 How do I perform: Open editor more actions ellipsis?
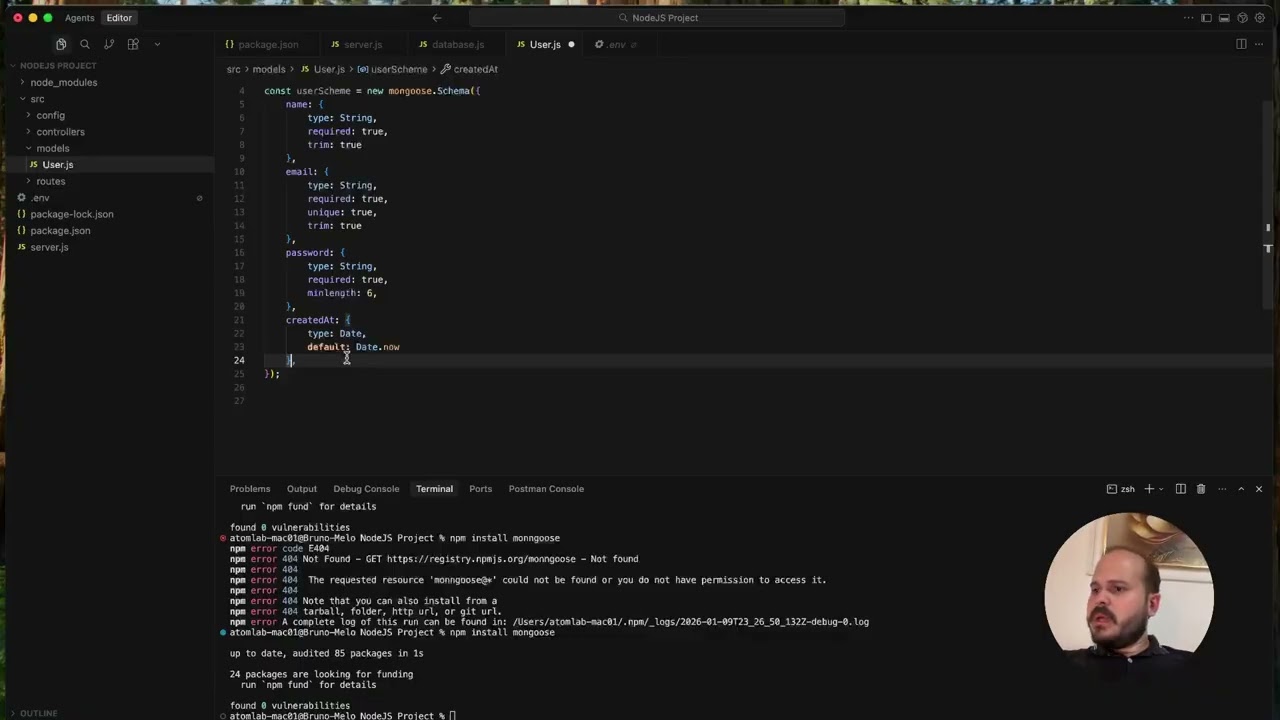pyautogui.click(x=1259, y=44)
